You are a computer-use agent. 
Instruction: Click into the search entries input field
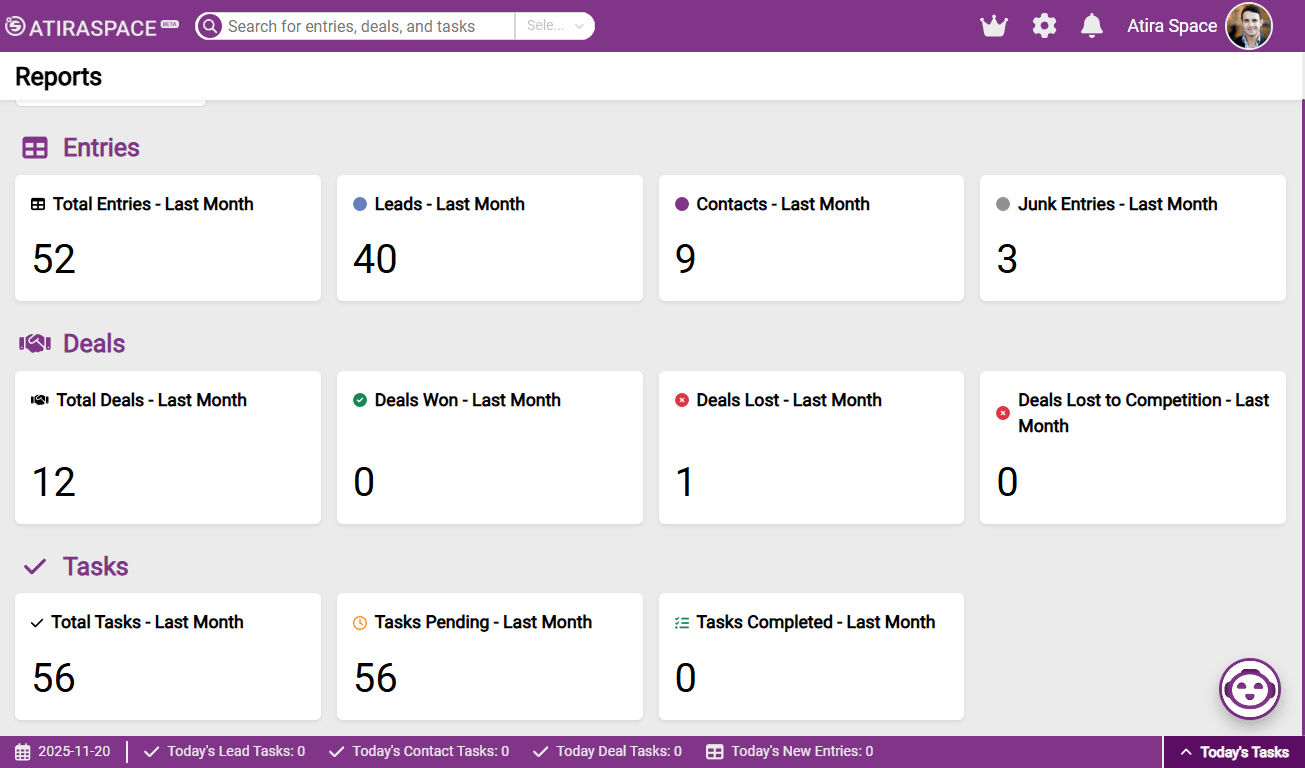click(x=365, y=26)
